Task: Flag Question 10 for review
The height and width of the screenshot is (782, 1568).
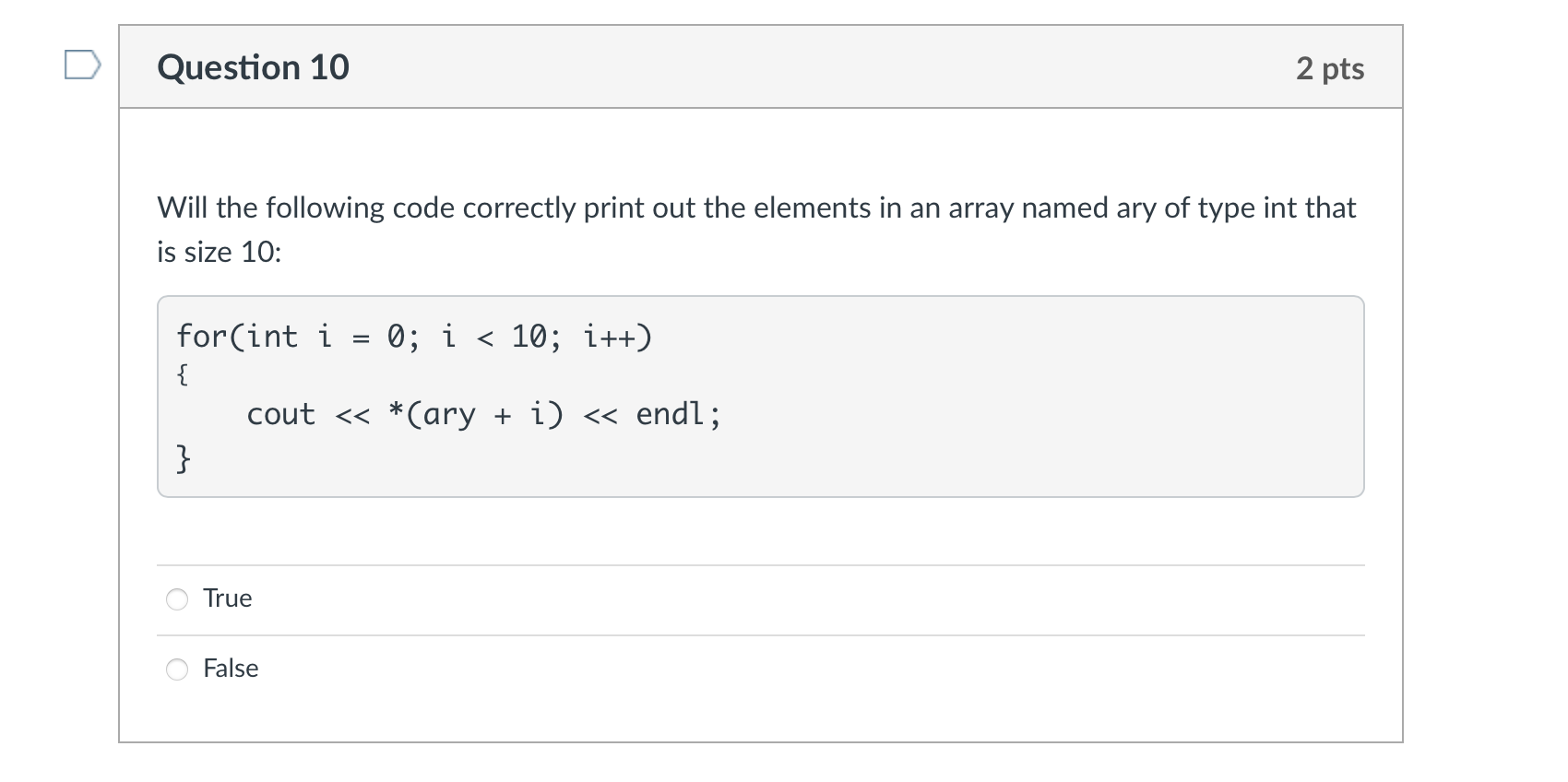Action: coord(82,65)
